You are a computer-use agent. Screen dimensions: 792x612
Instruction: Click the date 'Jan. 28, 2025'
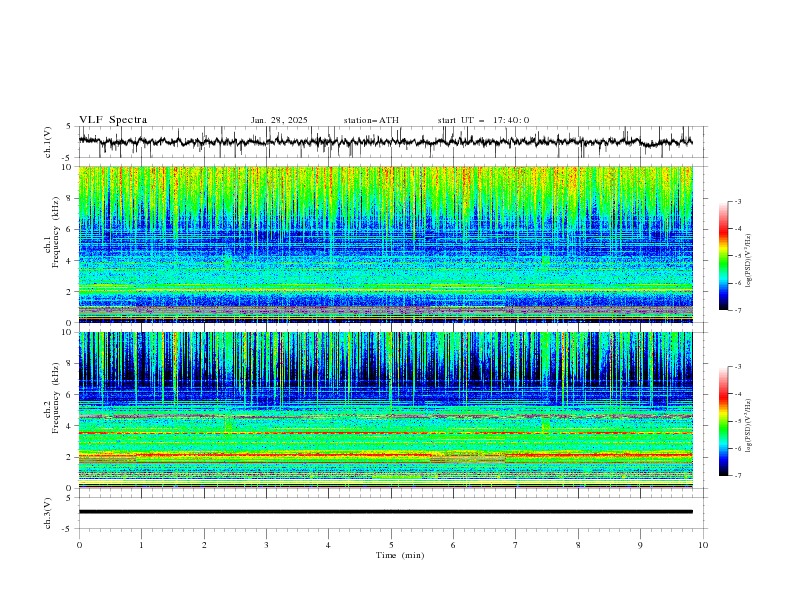point(279,120)
